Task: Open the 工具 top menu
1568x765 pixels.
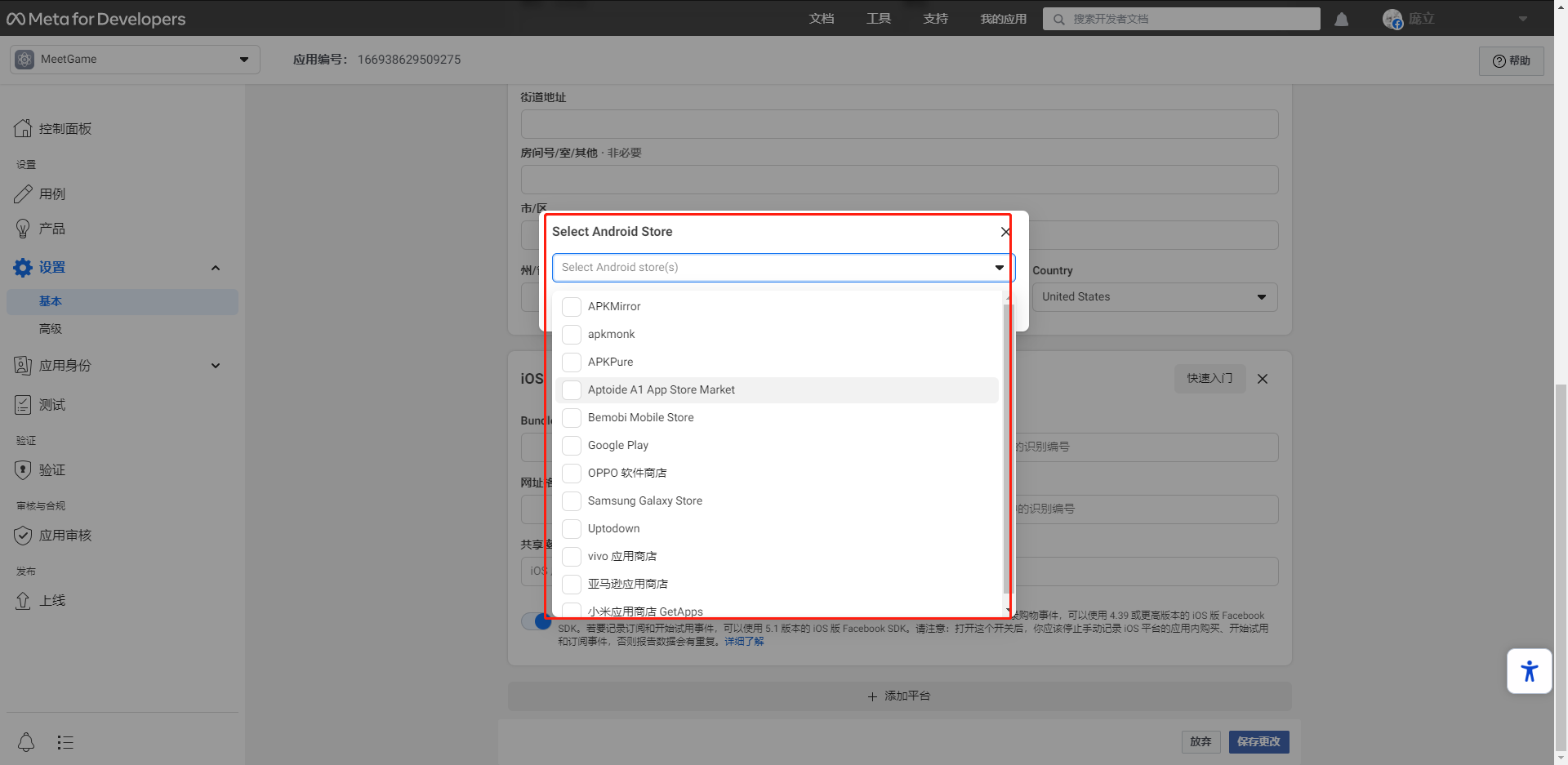Action: [879, 19]
